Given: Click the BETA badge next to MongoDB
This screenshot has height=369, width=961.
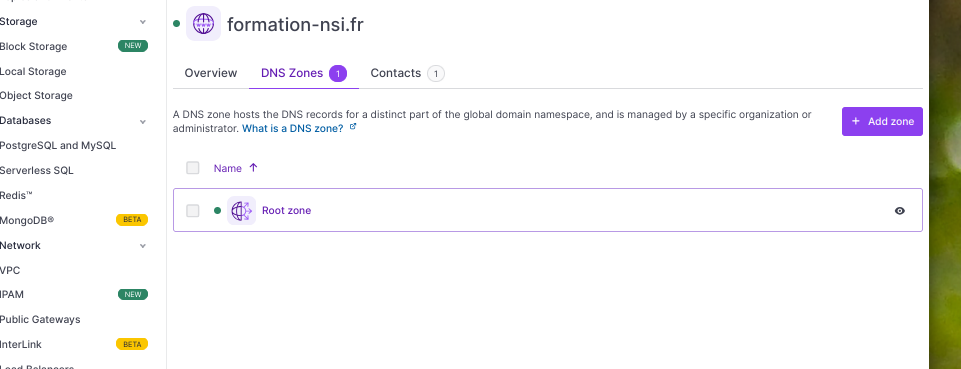Looking at the screenshot, I should point(132,219).
